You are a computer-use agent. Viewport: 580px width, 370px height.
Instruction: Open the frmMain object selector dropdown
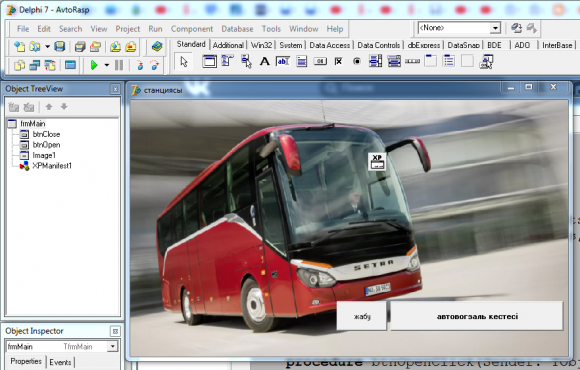click(112, 346)
